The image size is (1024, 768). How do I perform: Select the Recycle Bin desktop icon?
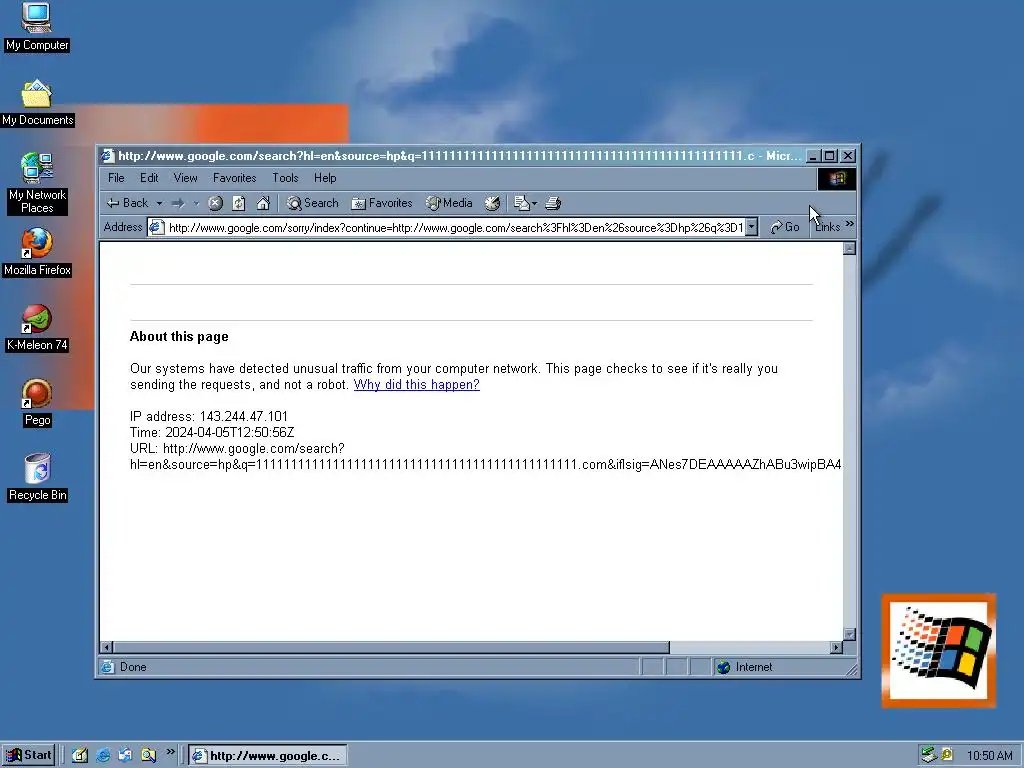pyautogui.click(x=37, y=477)
